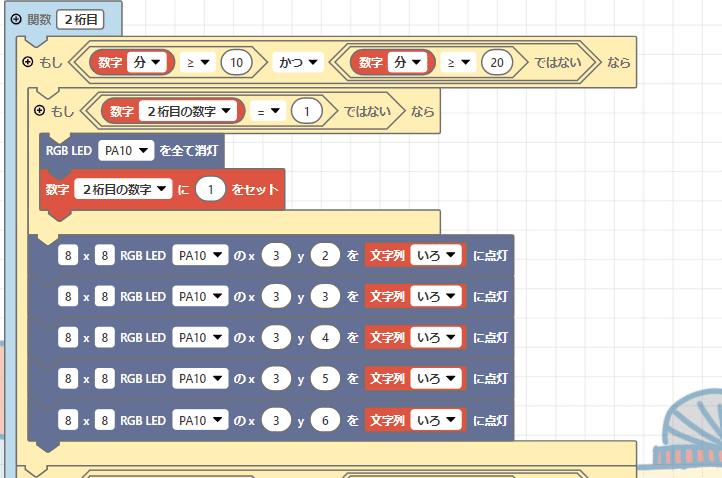Open いろ color dropdown in the y 5 row

pyautogui.click(x=436, y=378)
